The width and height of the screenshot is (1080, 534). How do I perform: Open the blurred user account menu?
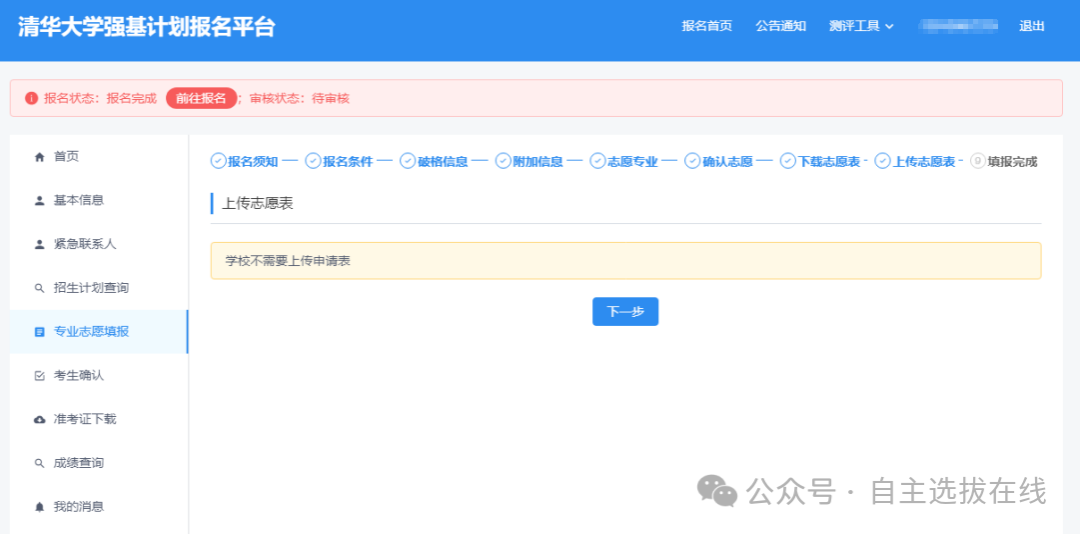(x=958, y=26)
